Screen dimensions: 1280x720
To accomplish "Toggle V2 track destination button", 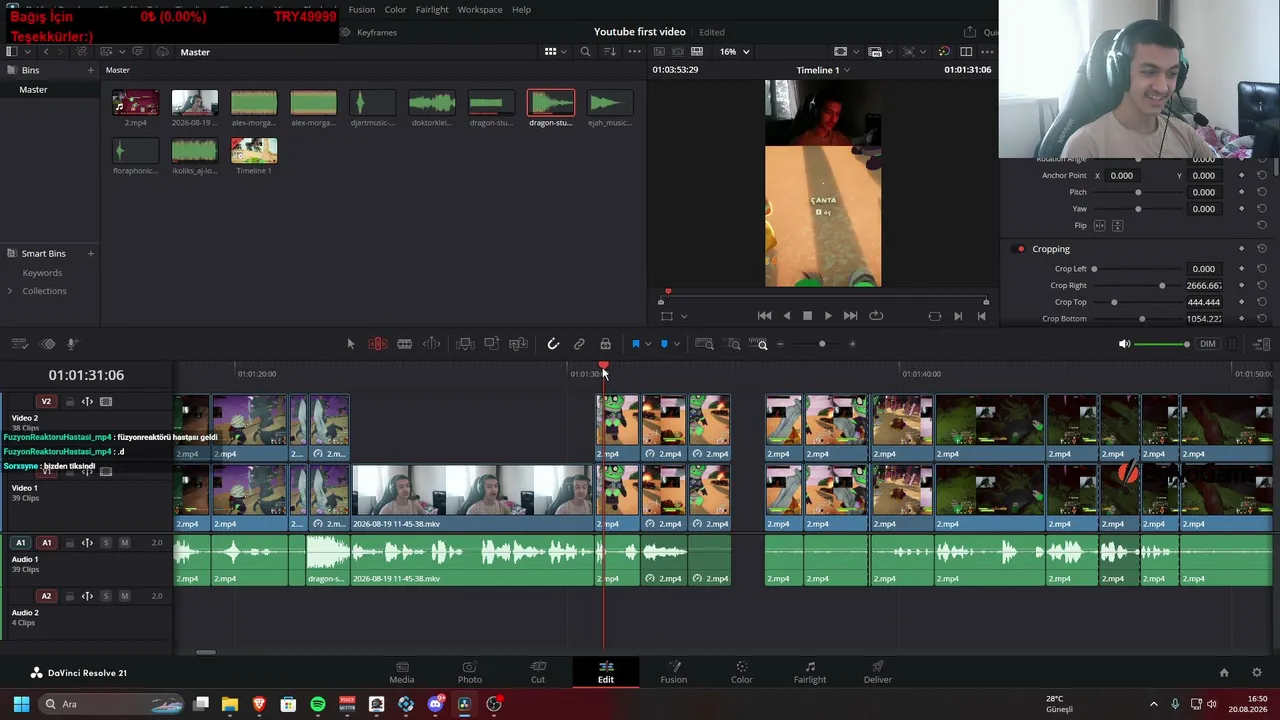I will coord(46,402).
